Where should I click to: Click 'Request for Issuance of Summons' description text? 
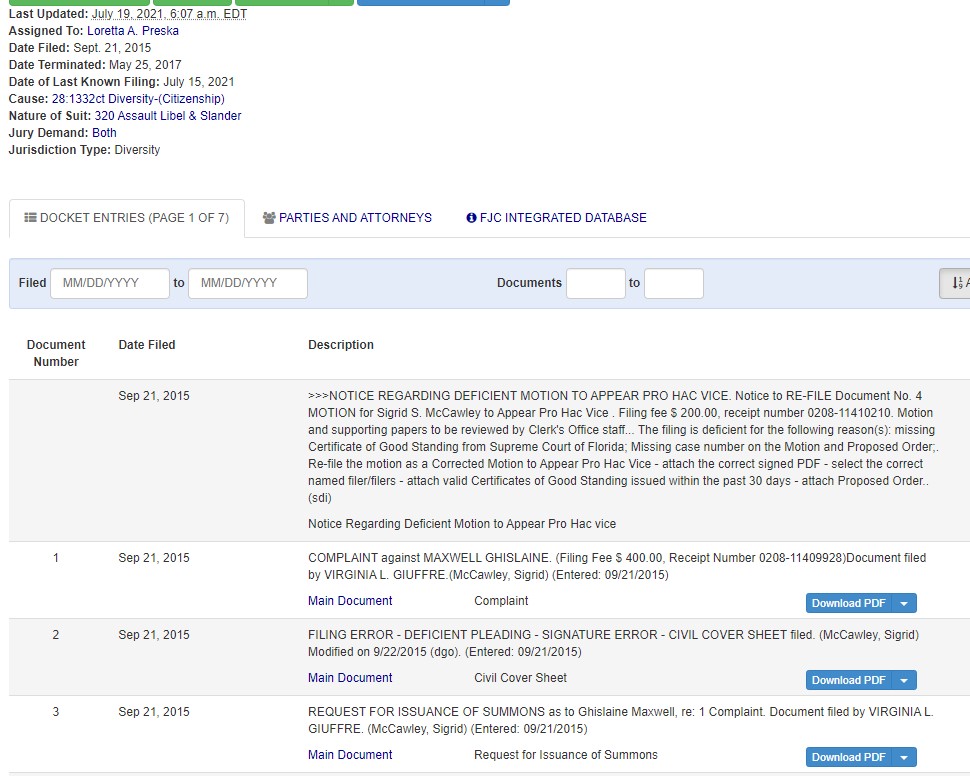[x=565, y=755]
